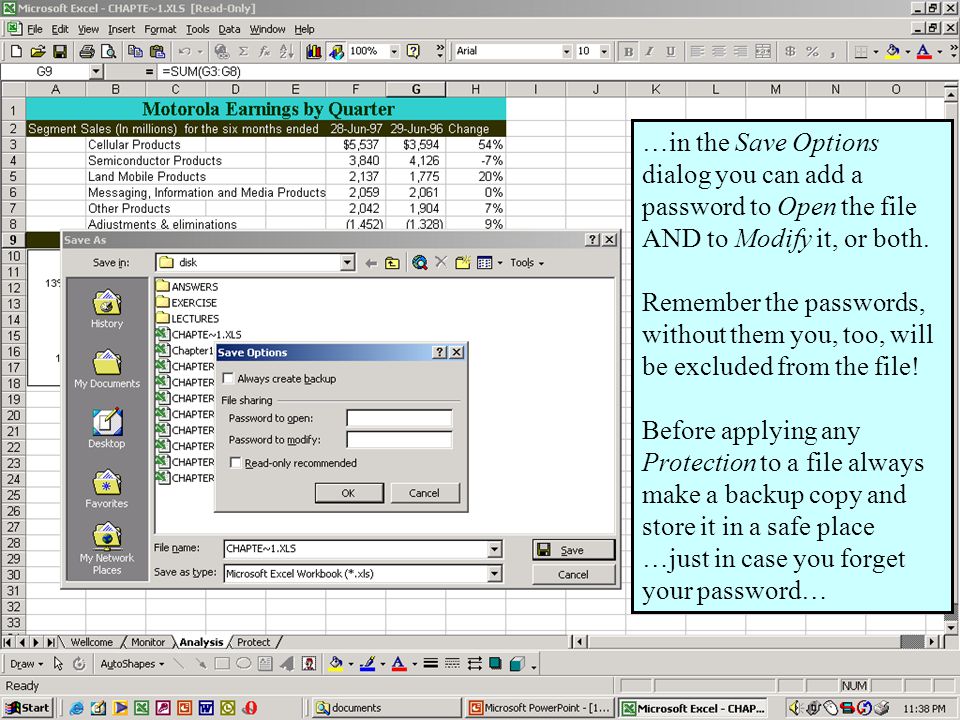Click Search the Web icon in Save As
Image resolution: width=960 pixels, height=720 pixels.
tap(419, 263)
